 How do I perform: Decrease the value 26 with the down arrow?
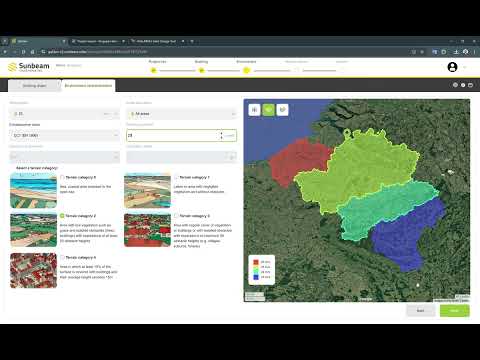(221, 138)
